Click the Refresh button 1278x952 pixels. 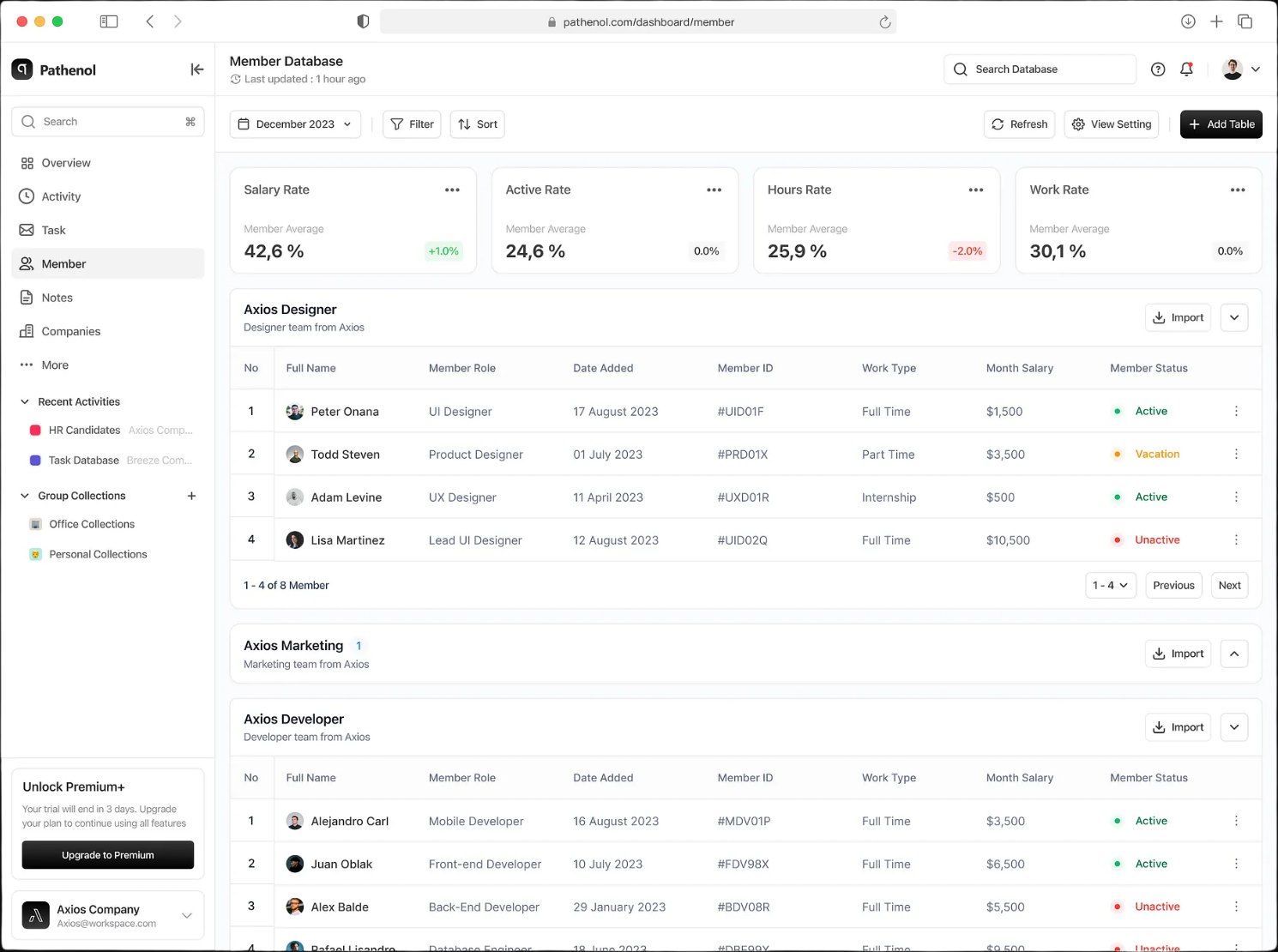(x=1020, y=124)
